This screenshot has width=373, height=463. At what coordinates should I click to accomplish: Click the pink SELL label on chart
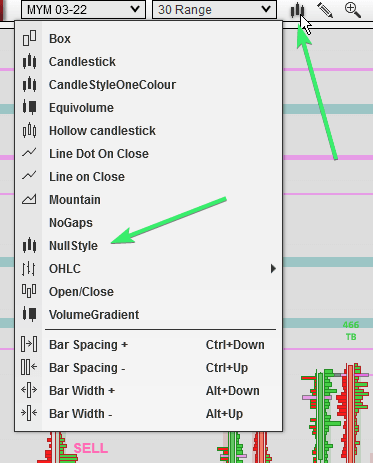pos(91,448)
